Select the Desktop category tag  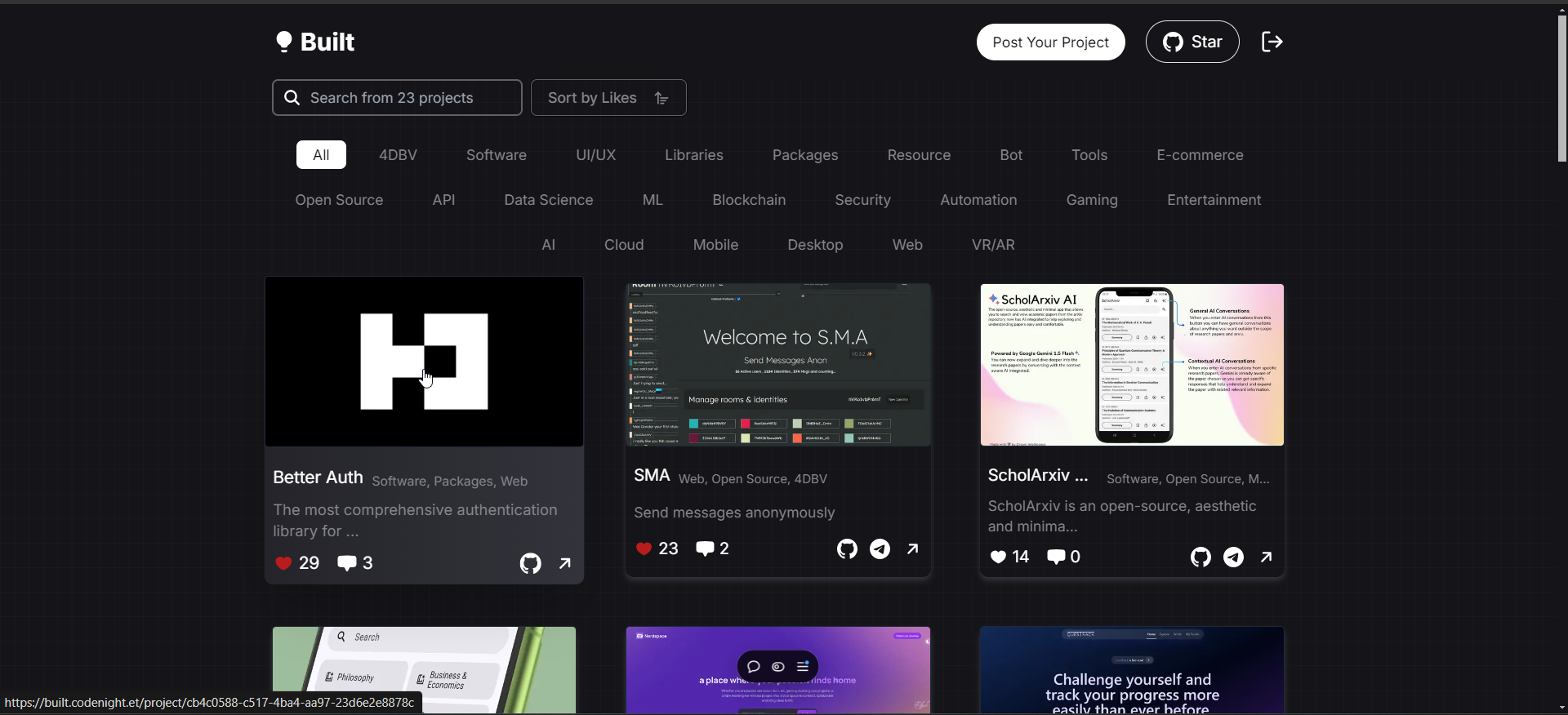(x=815, y=245)
